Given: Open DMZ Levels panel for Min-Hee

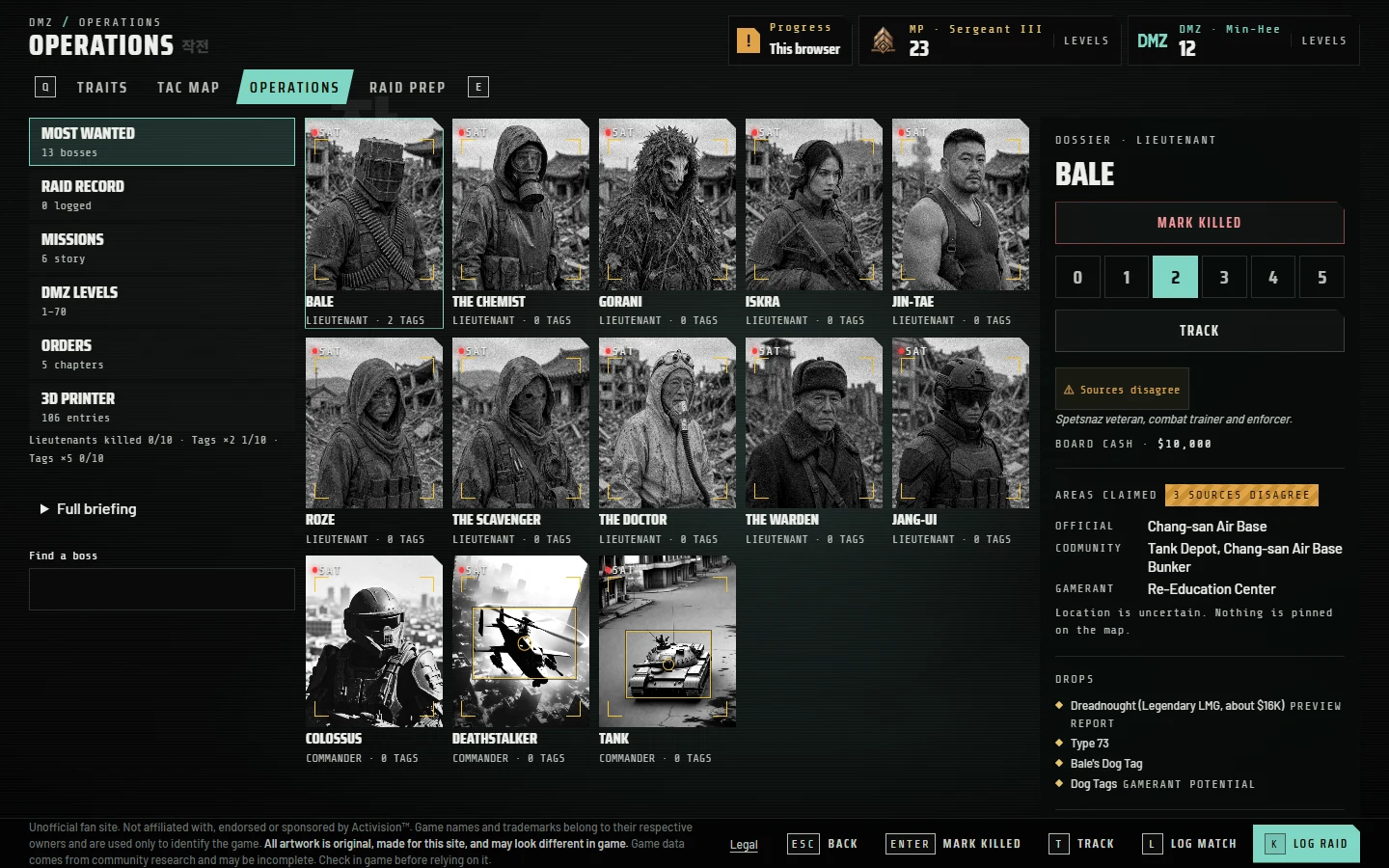Looking at the screenshot, I should coord(1323,41).
